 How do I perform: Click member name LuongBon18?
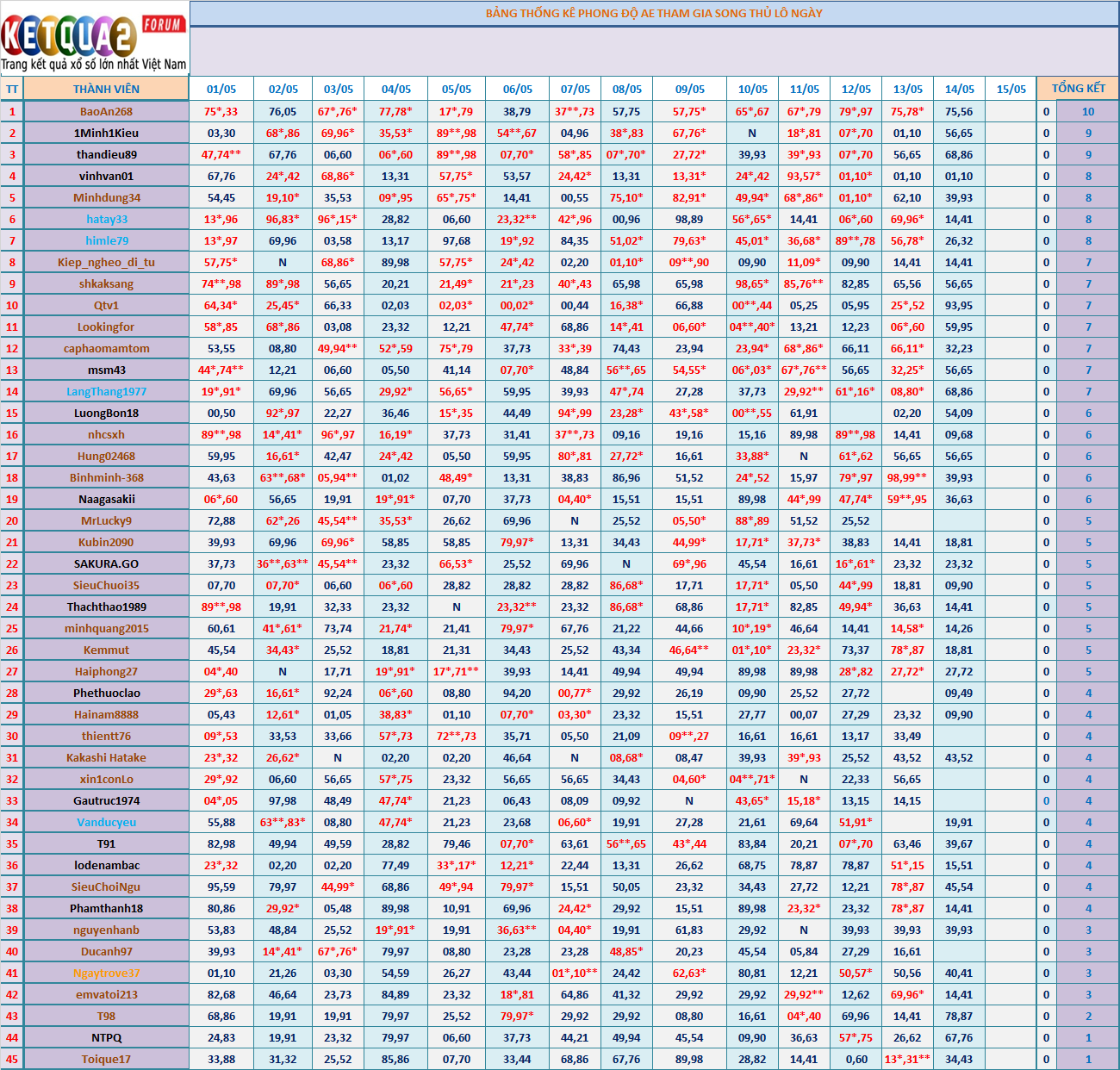106,413
